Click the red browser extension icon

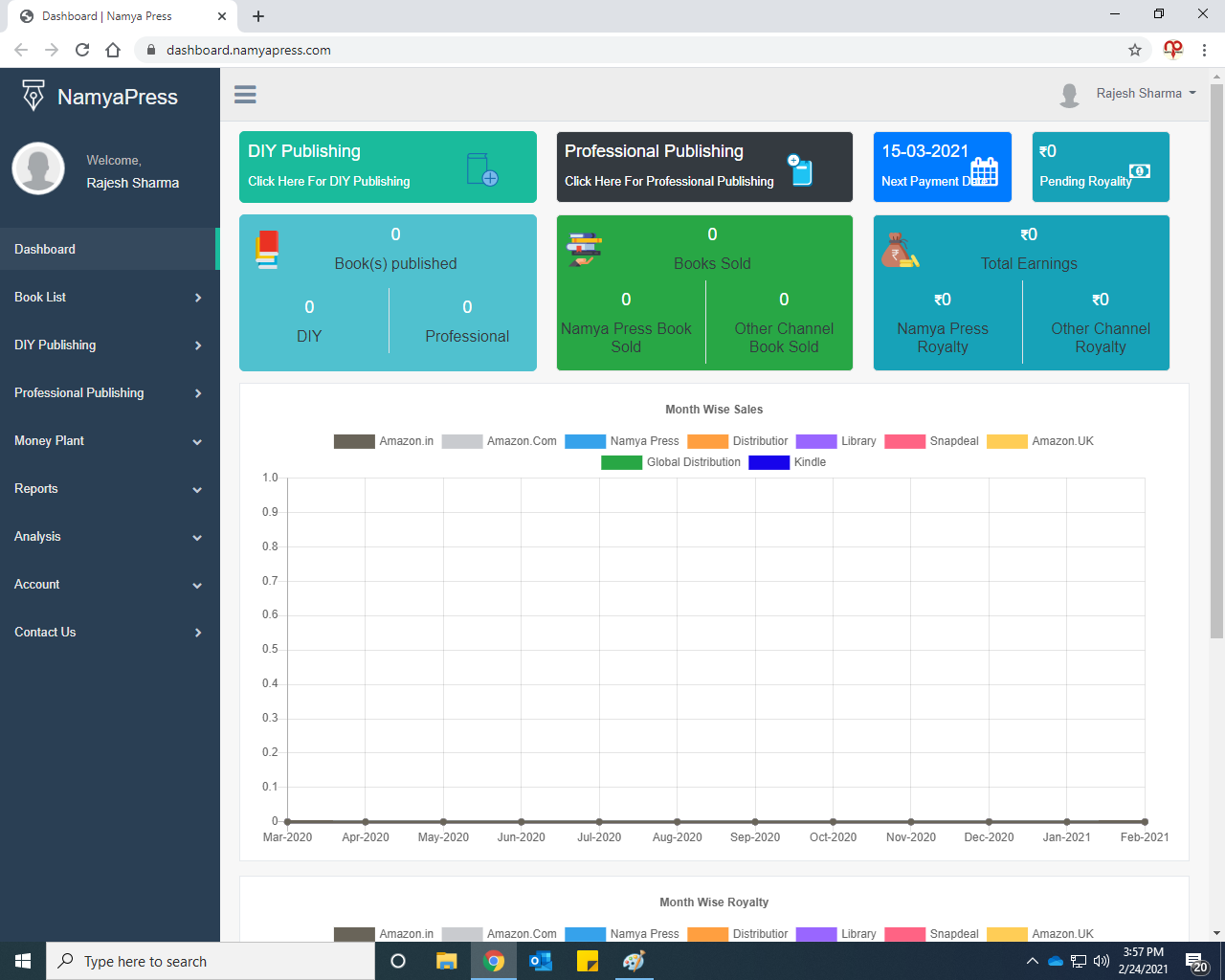(x=1173, y=49)
